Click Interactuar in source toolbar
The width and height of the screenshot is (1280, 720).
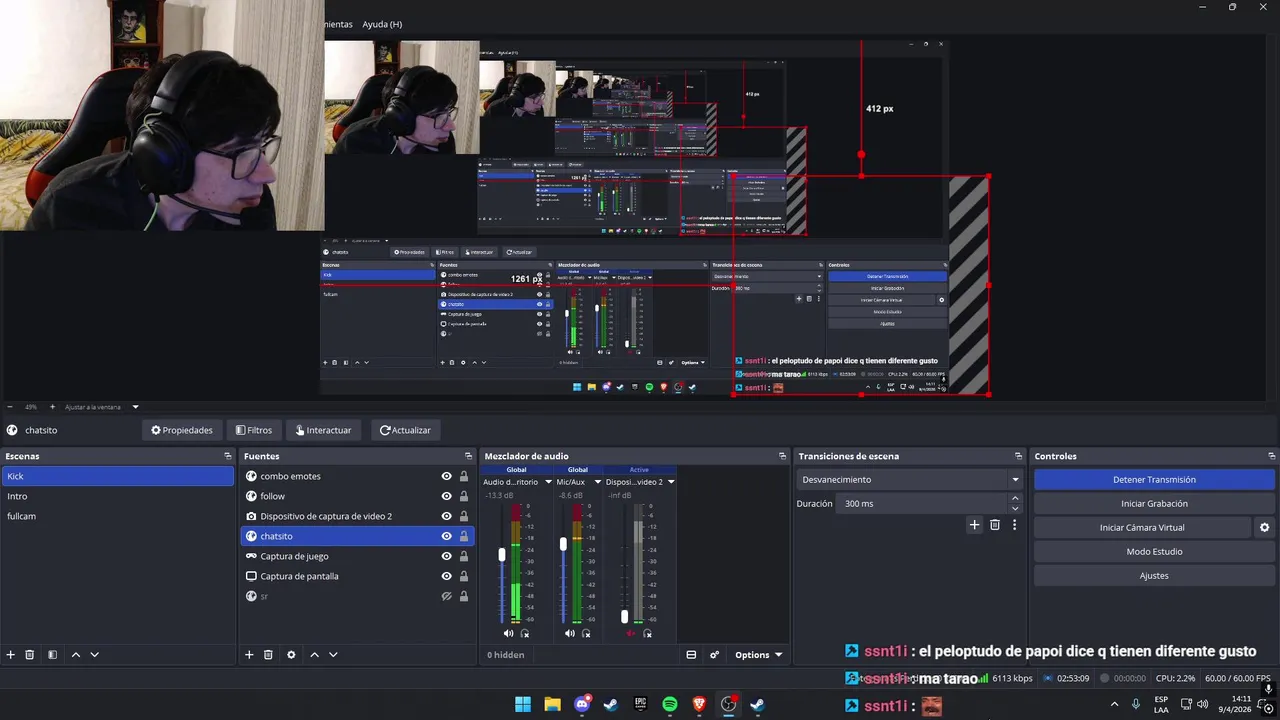(323, 430)
